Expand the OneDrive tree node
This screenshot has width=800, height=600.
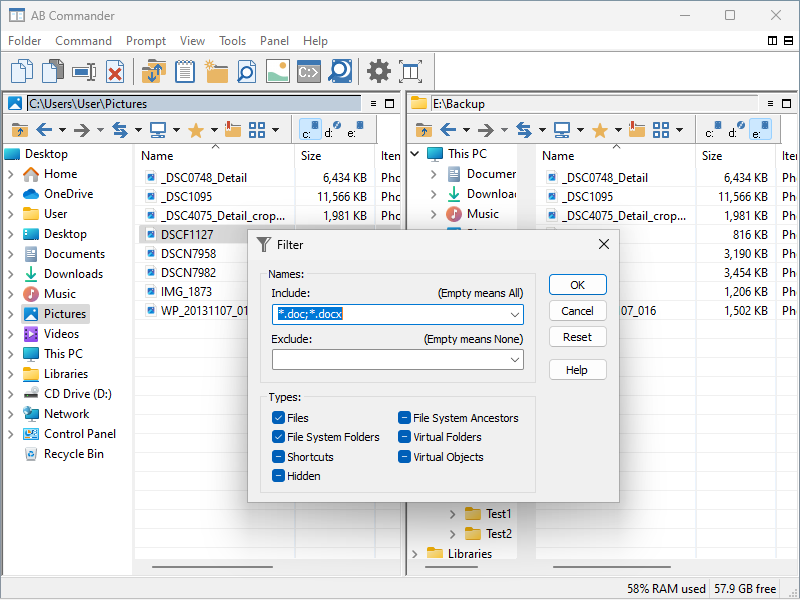(11, 194)
